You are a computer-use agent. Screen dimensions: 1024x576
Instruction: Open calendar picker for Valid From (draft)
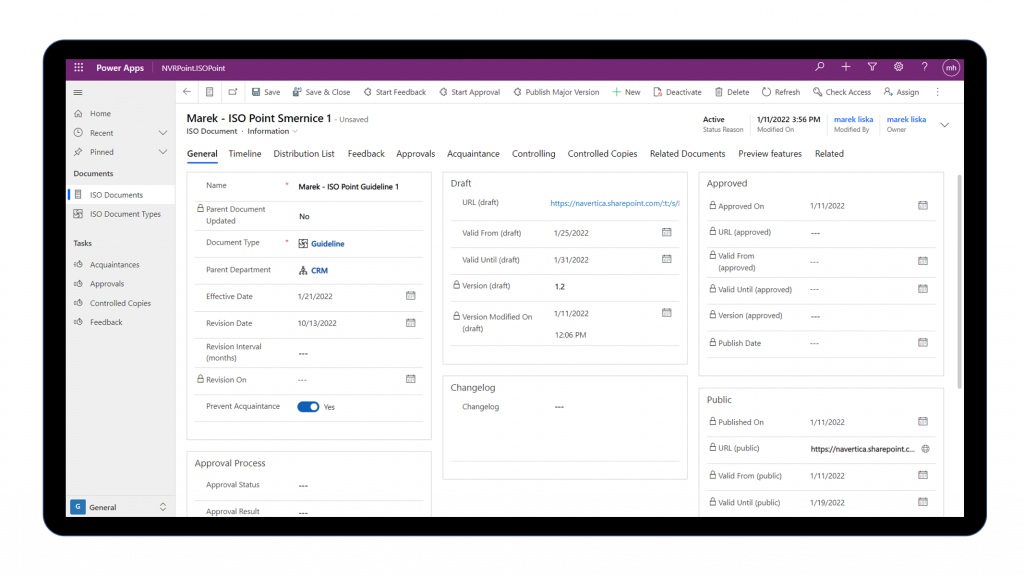pyautogui.click(x=667, y=232)
